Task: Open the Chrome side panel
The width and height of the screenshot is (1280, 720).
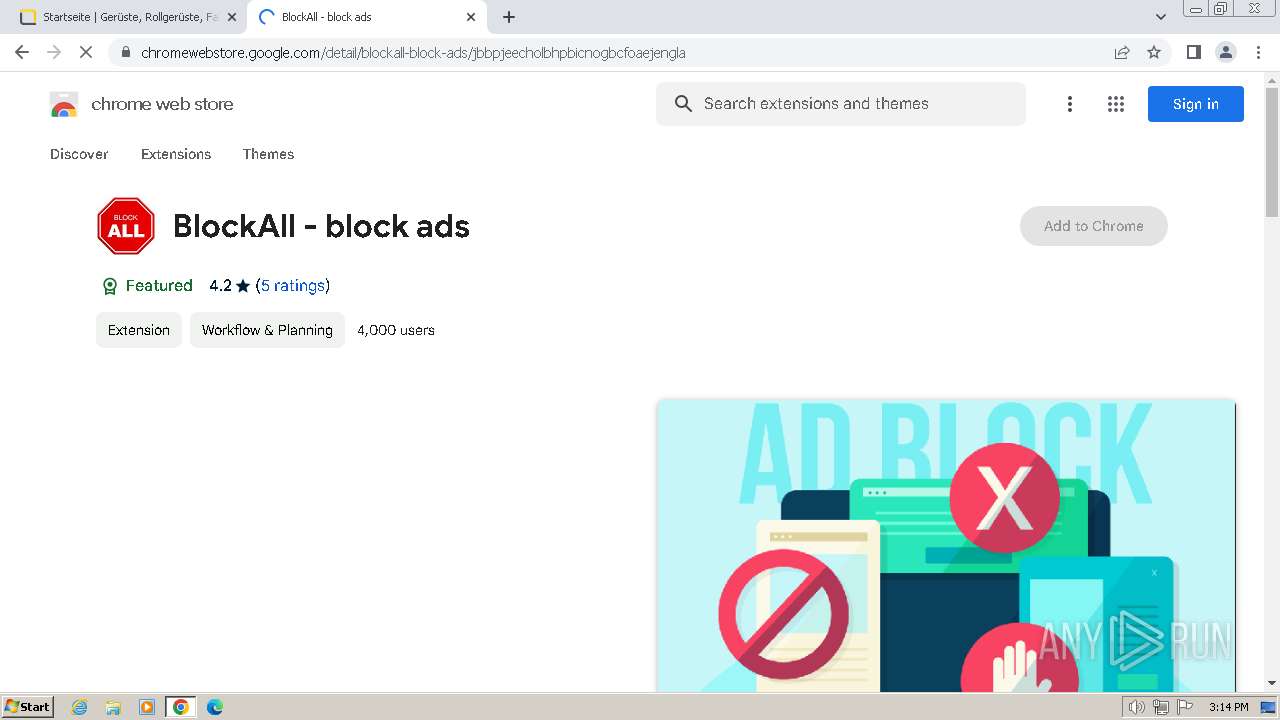Action: (1193, 52)
